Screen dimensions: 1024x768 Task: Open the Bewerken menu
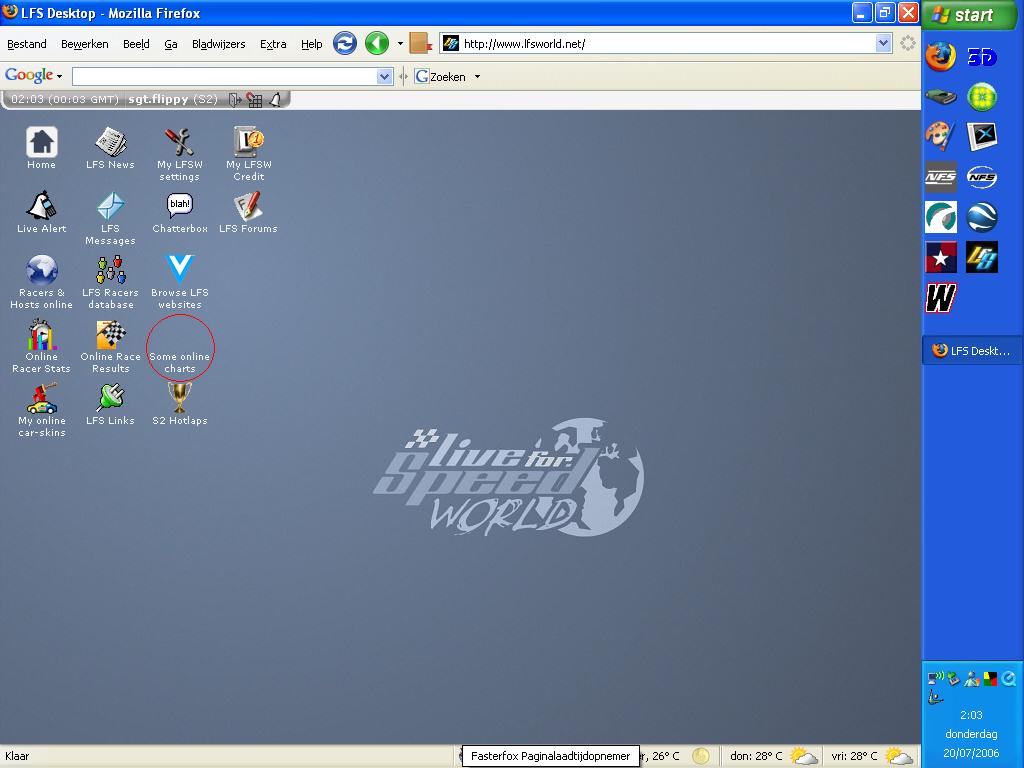point(84,44)
